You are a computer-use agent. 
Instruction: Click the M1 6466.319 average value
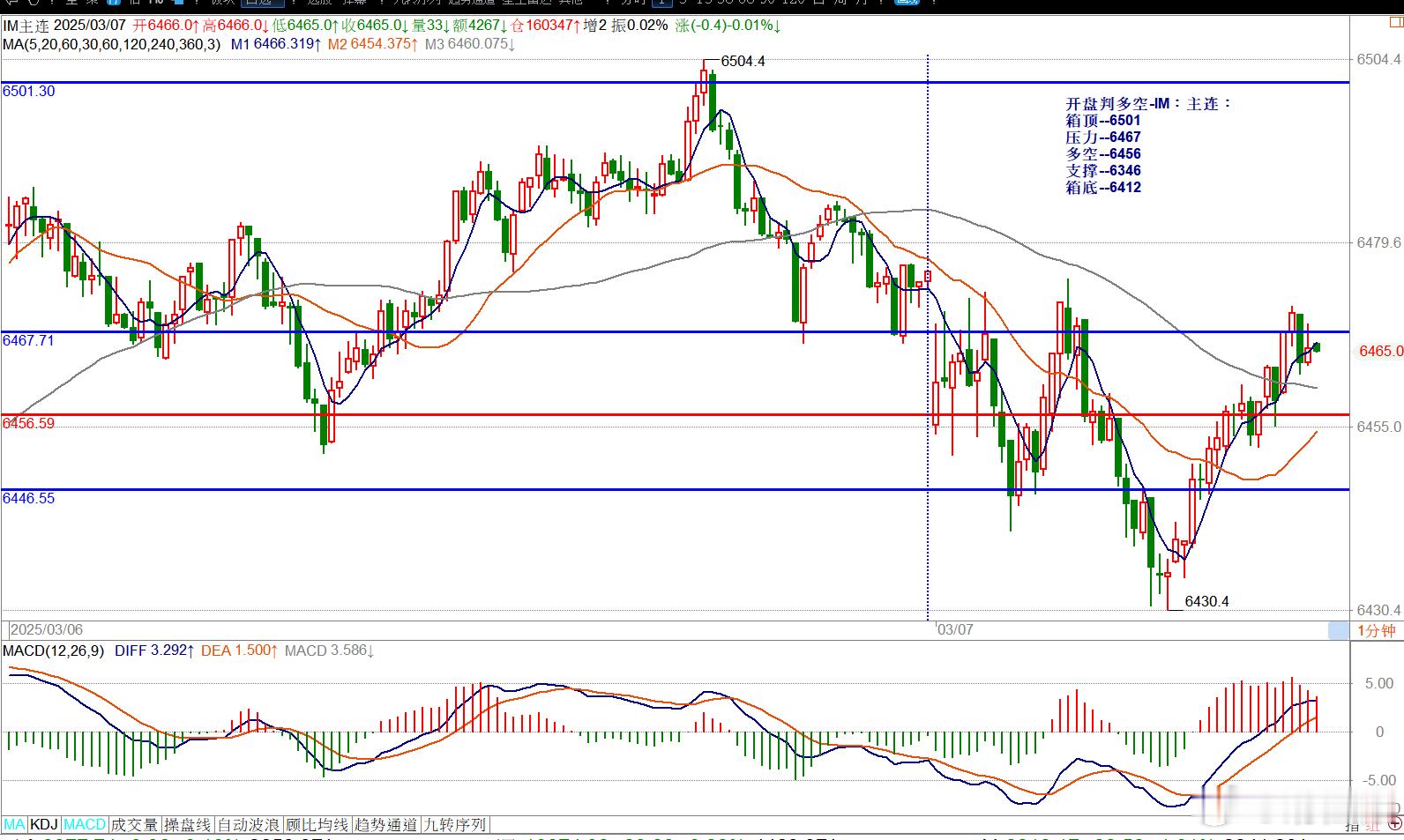275,43
